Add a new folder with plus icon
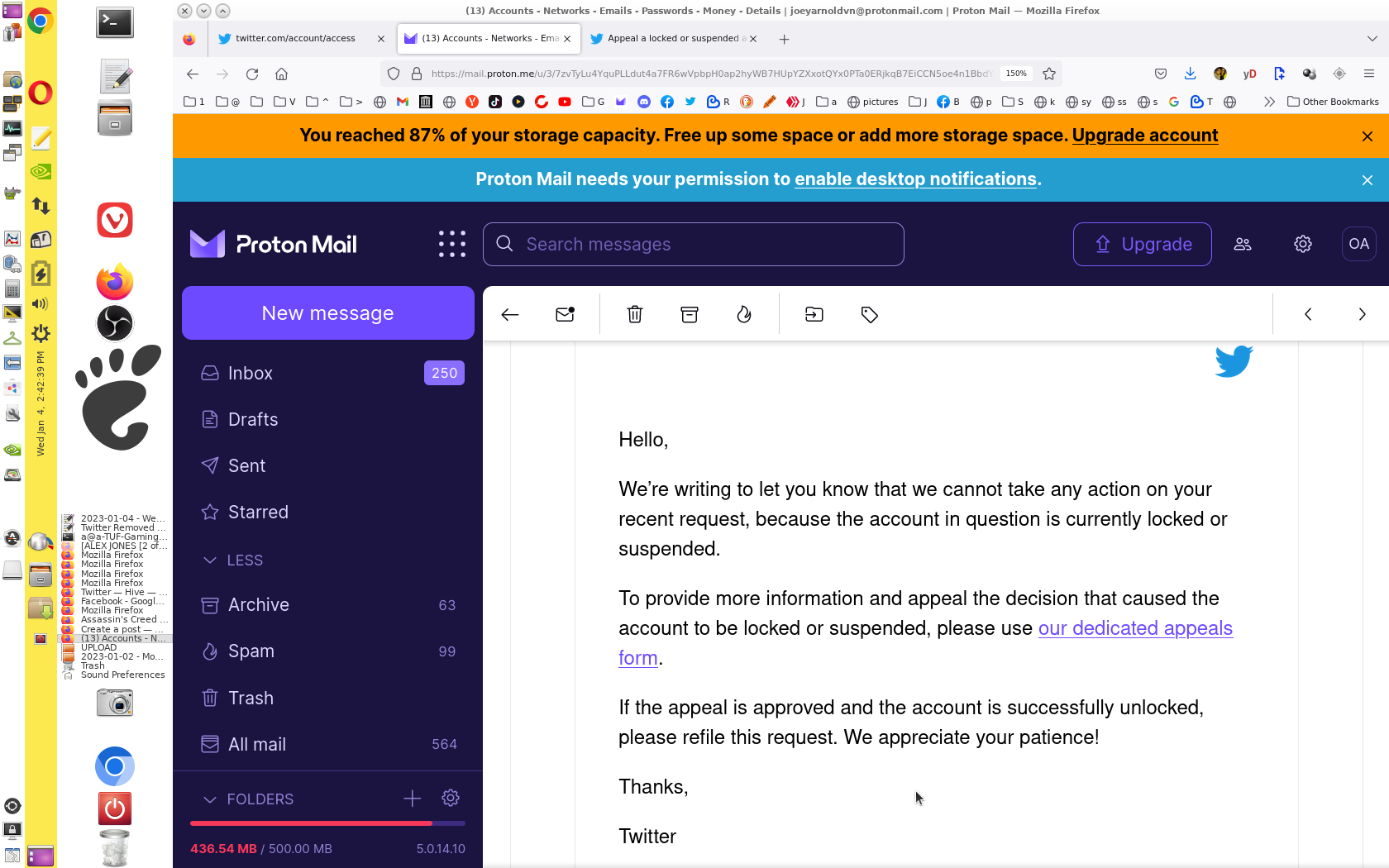Image resolution: width=1389 pixels, height=868 pixels. pos(413,798)
